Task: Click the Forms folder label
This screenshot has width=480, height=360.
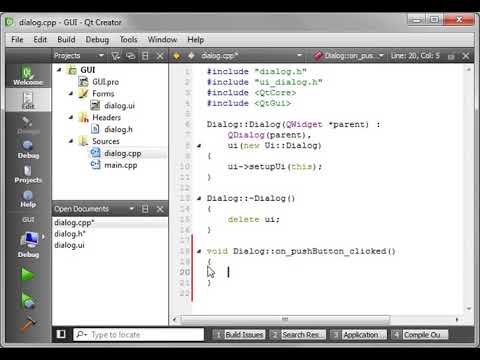Action: click(x=103, y=94)
